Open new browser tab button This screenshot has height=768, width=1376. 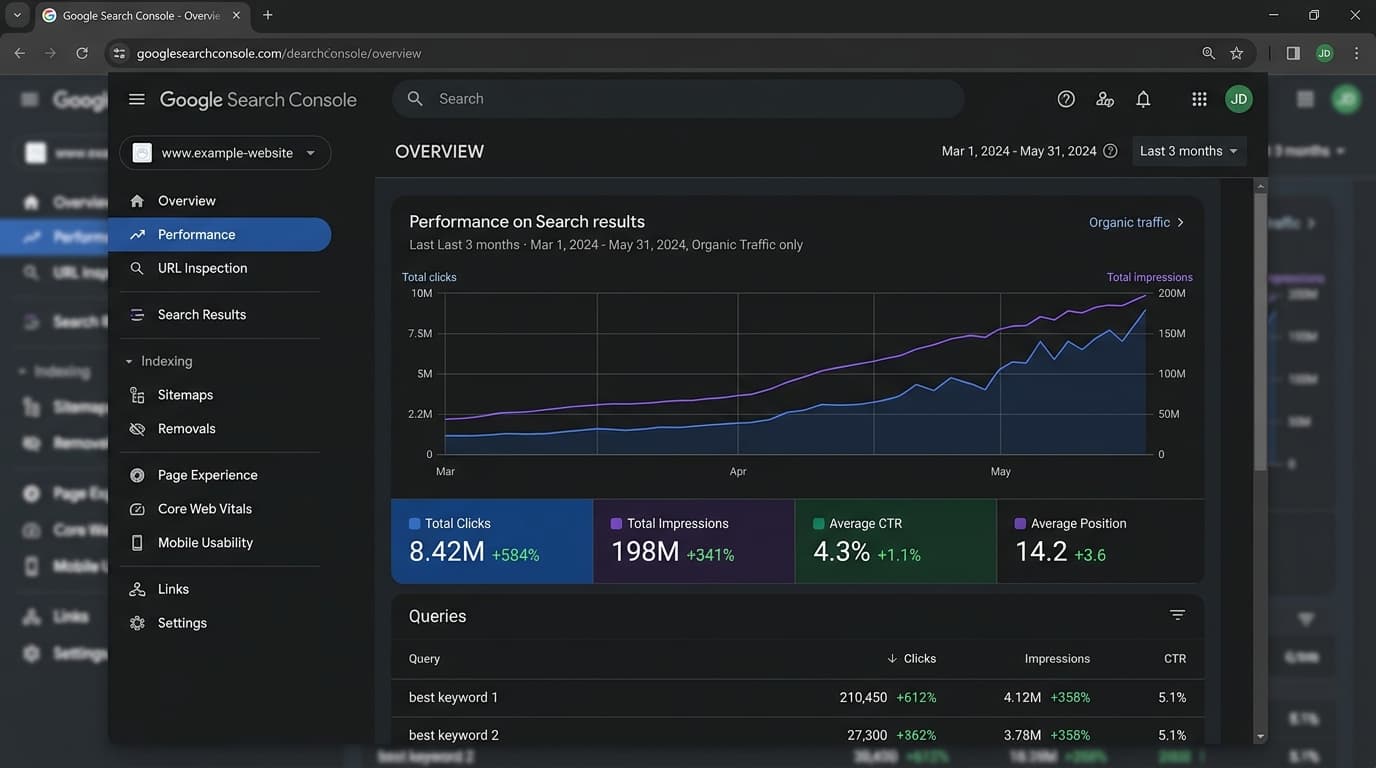pyautogui.click(x=267, y=15)
